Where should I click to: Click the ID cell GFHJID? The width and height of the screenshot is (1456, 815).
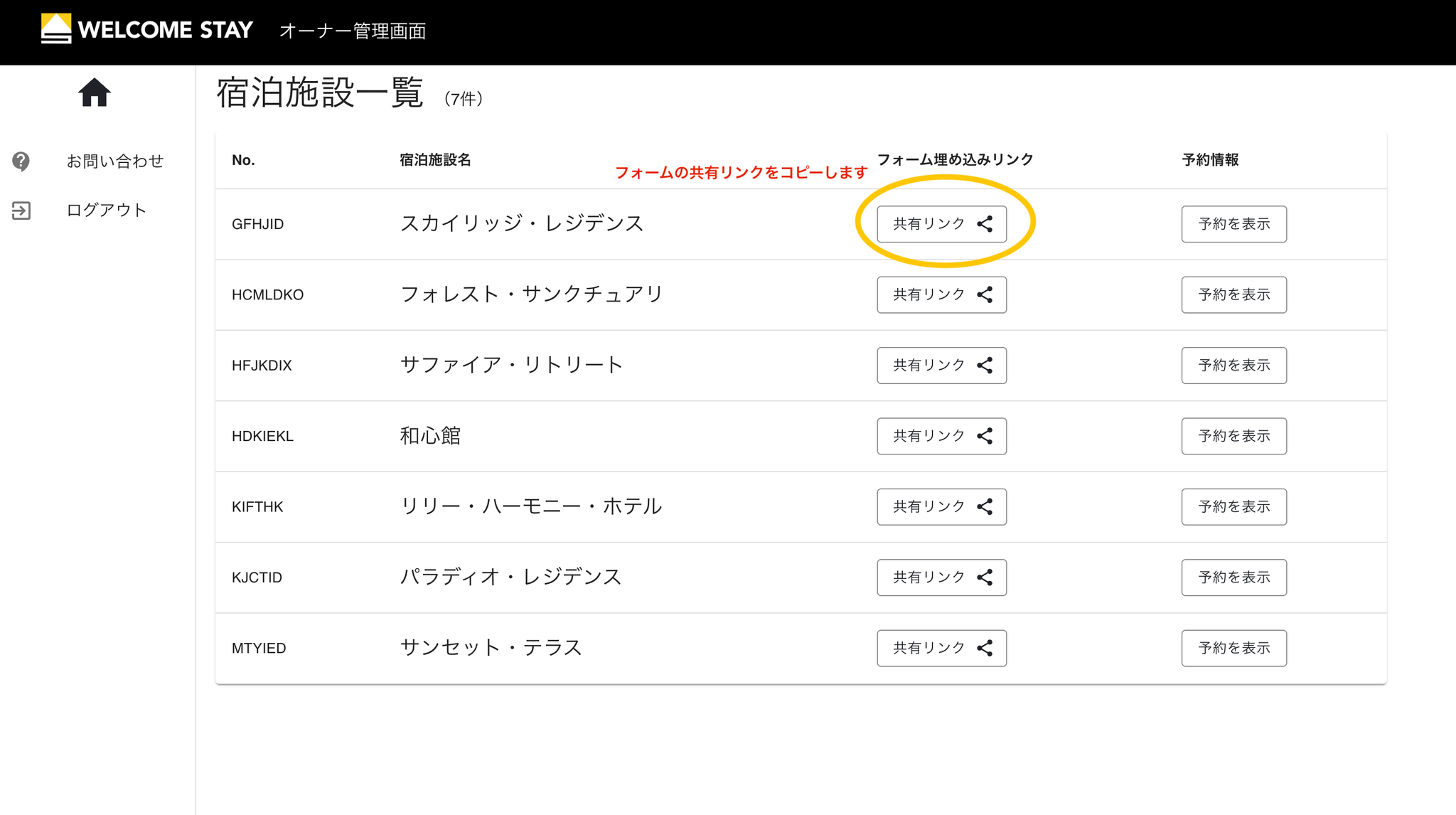coord(257,224)
